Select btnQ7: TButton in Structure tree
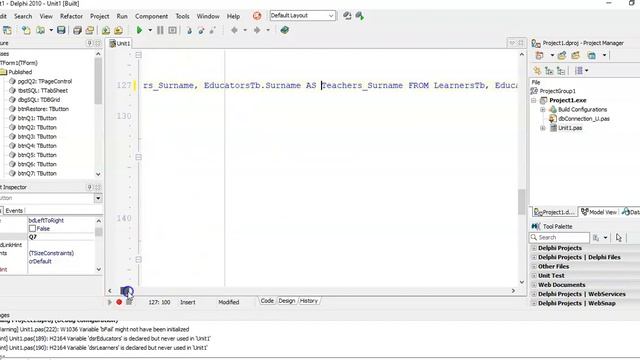This screenshot has height=360, width=640. [37, 173]
